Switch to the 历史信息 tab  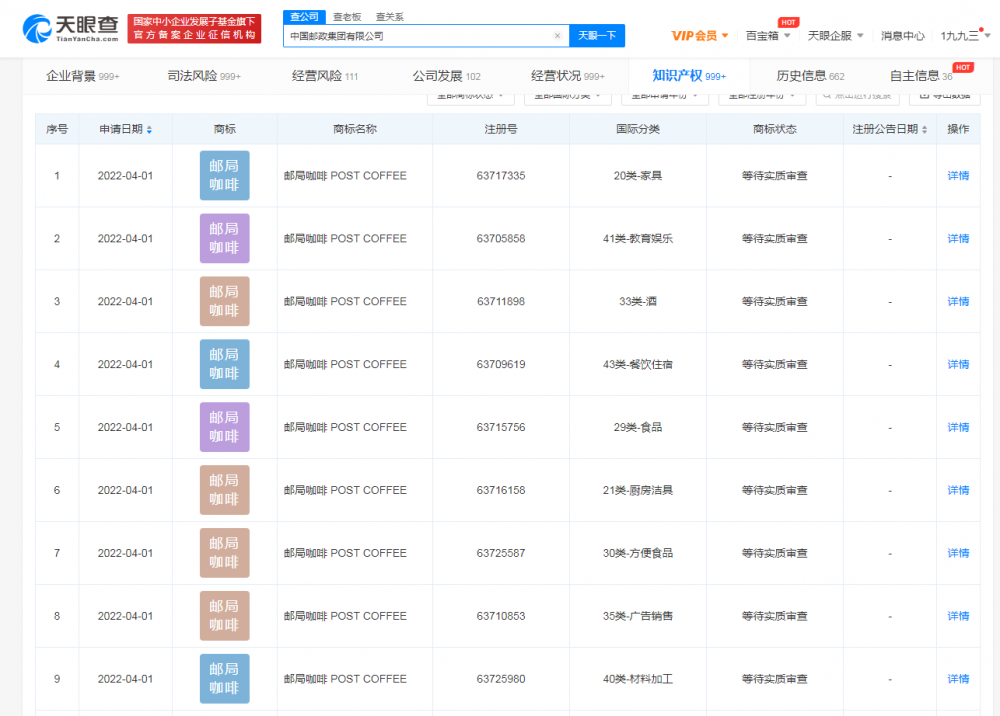[x=810, y=76]
